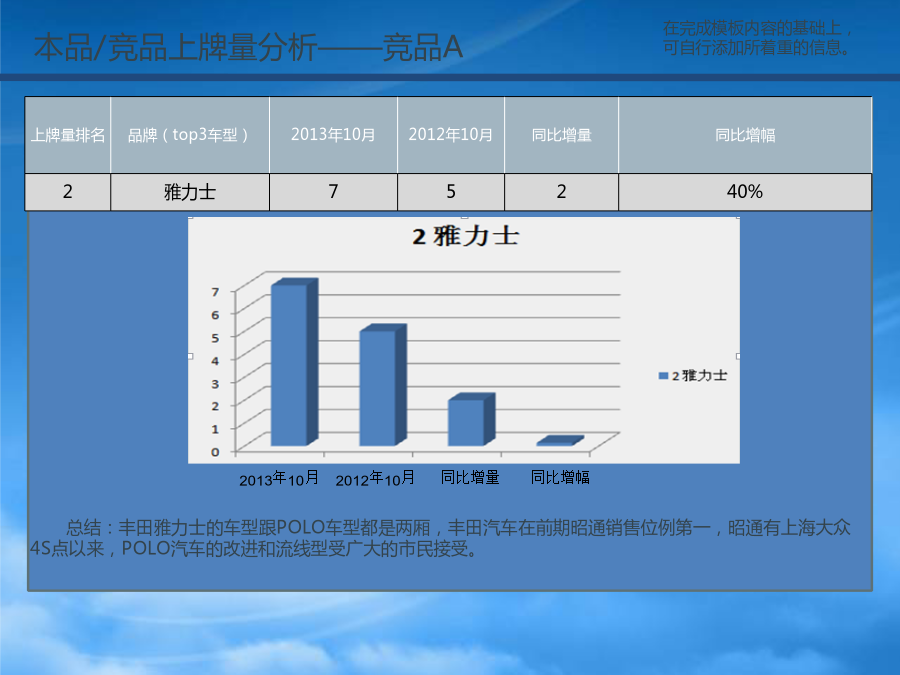Select the 2013年10月 table header cell
The height and width of the screenshot is (675, 900).
click(x=333, y=135)
